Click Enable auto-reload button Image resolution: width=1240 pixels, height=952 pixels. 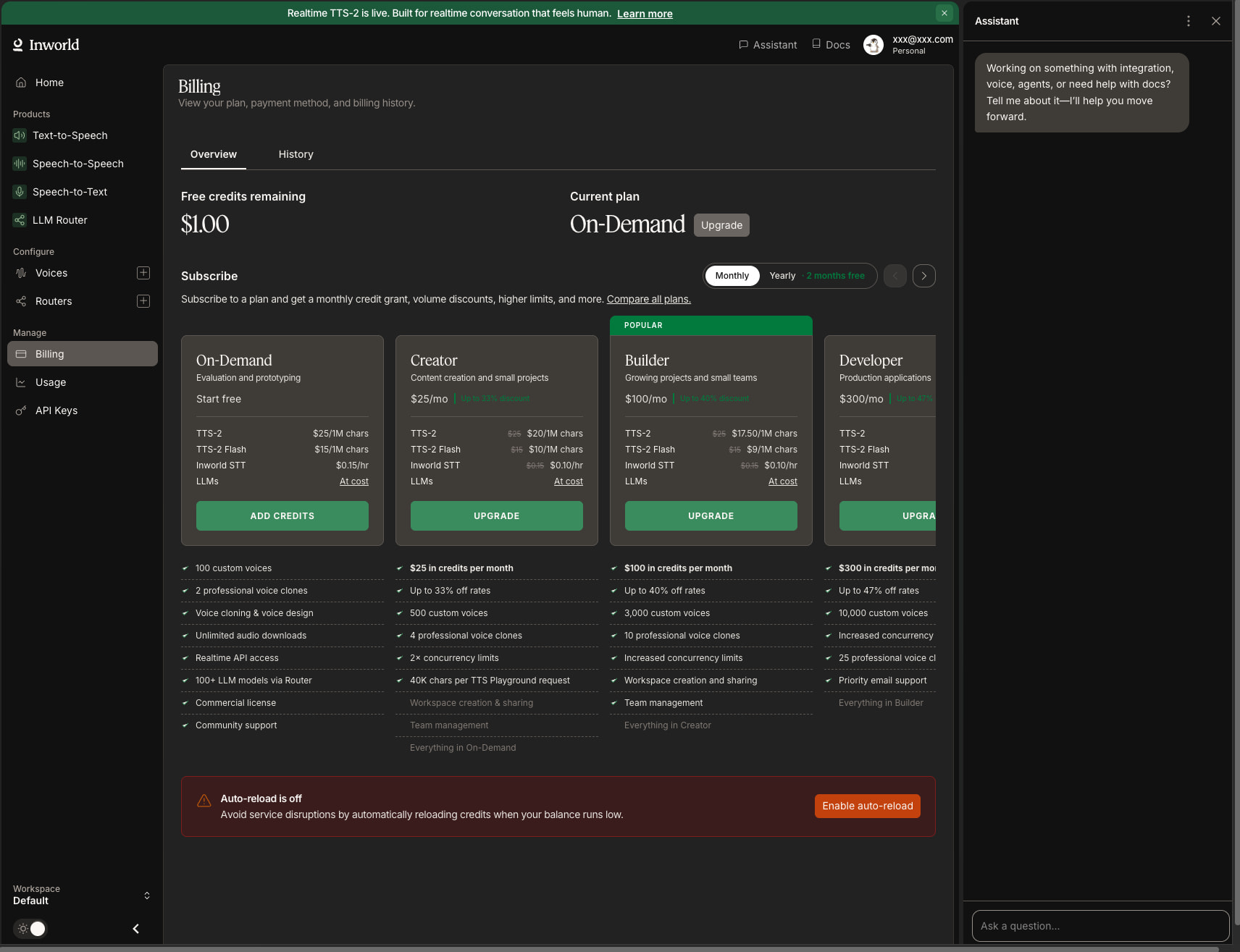point(868,806)
